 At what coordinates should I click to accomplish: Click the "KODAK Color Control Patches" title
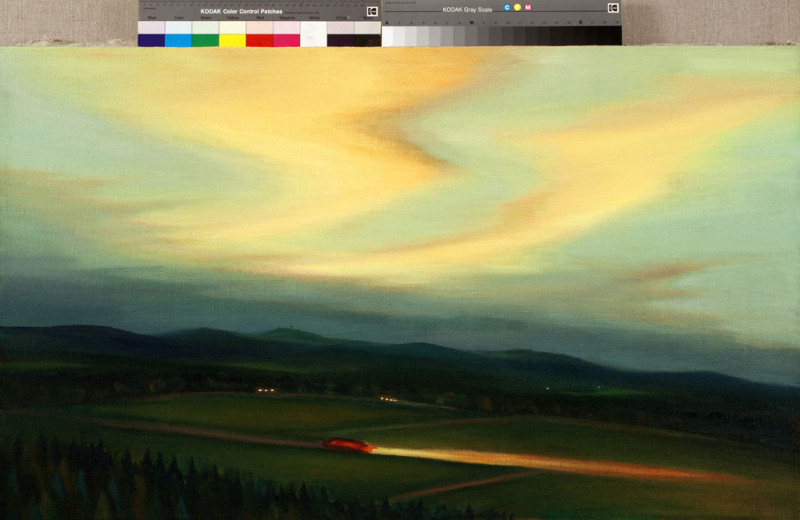[x=241, y=11]
